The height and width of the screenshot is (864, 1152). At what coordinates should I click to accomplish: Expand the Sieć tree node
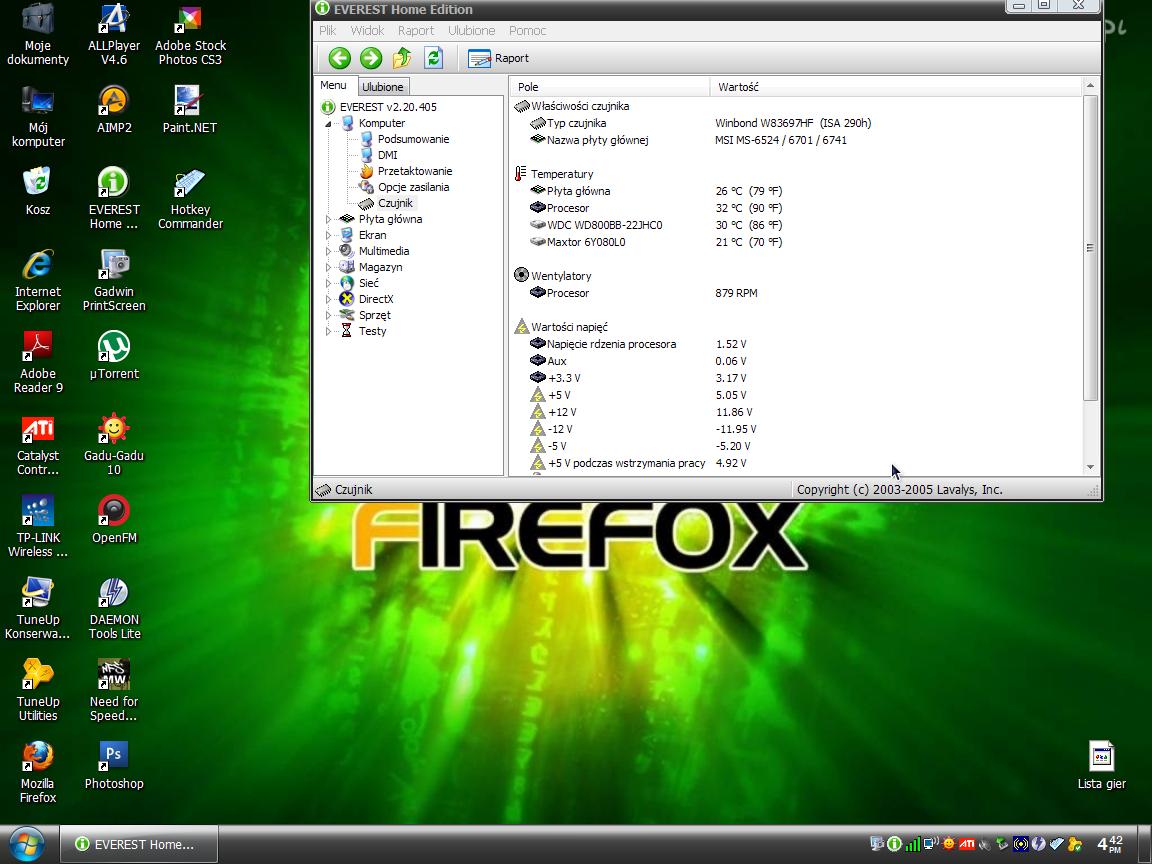pos(328,283)
